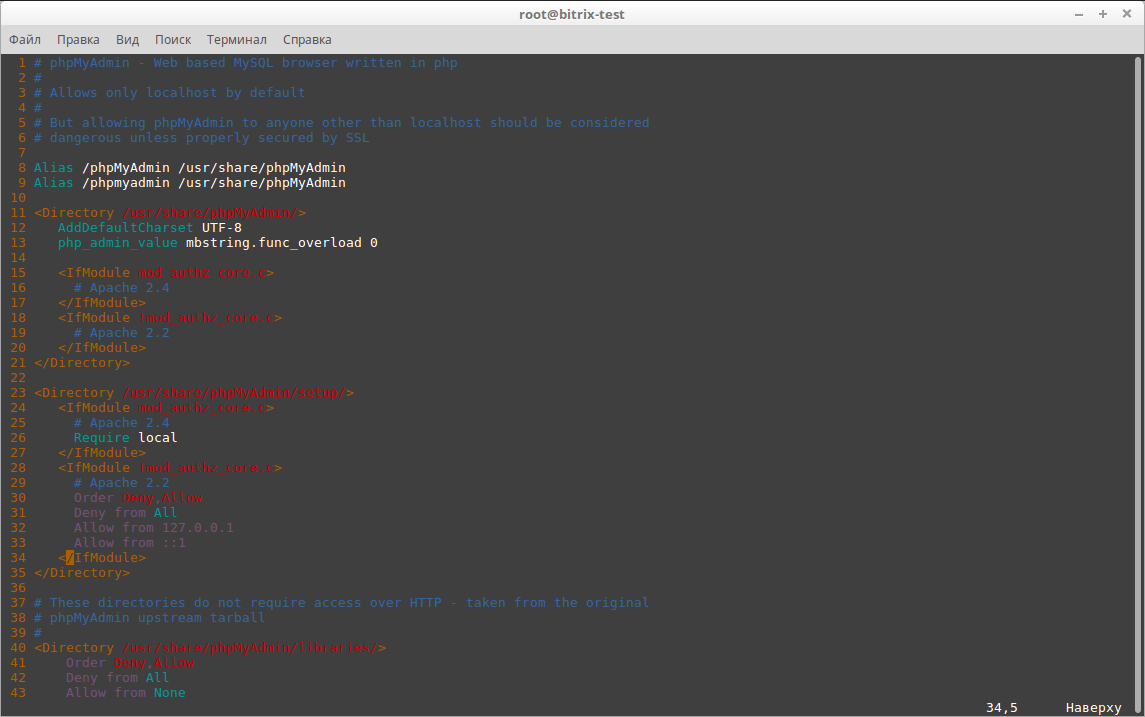Screen dimensions: 1145x717
Task: Open the Вид menu
Action: [x=127, y=39]
